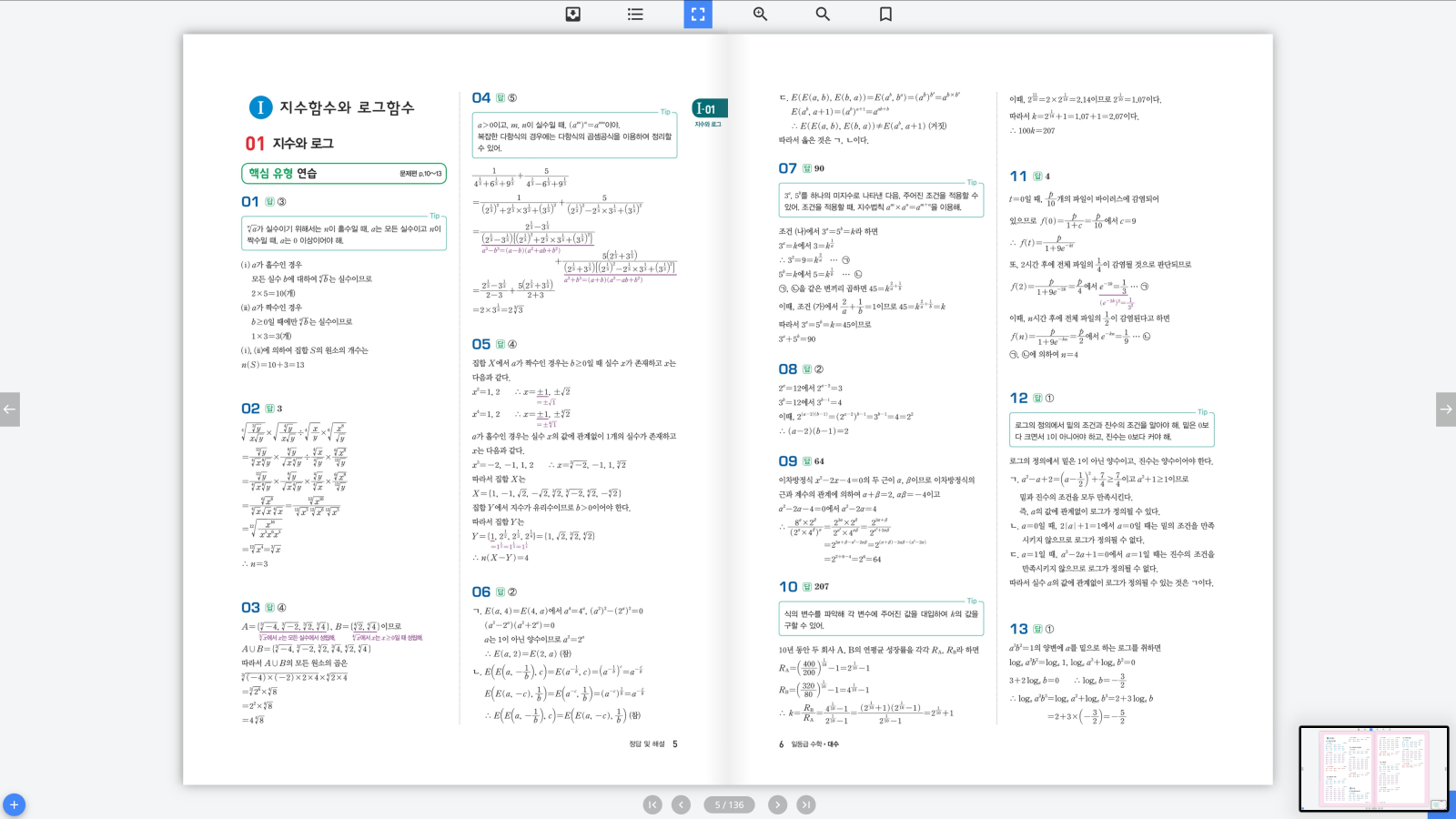Click the right page of the book

pos(1001,409)
